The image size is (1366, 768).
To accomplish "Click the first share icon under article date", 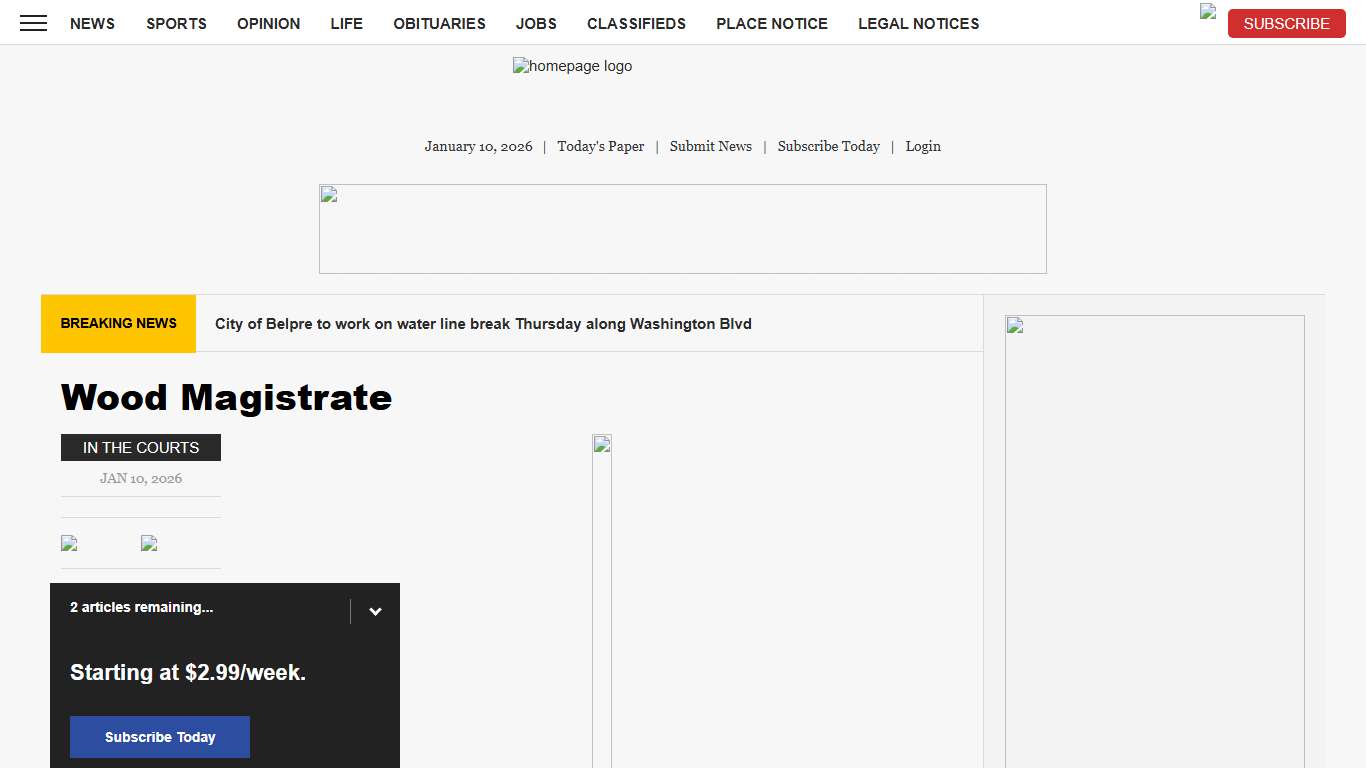I will coord(69,543).
